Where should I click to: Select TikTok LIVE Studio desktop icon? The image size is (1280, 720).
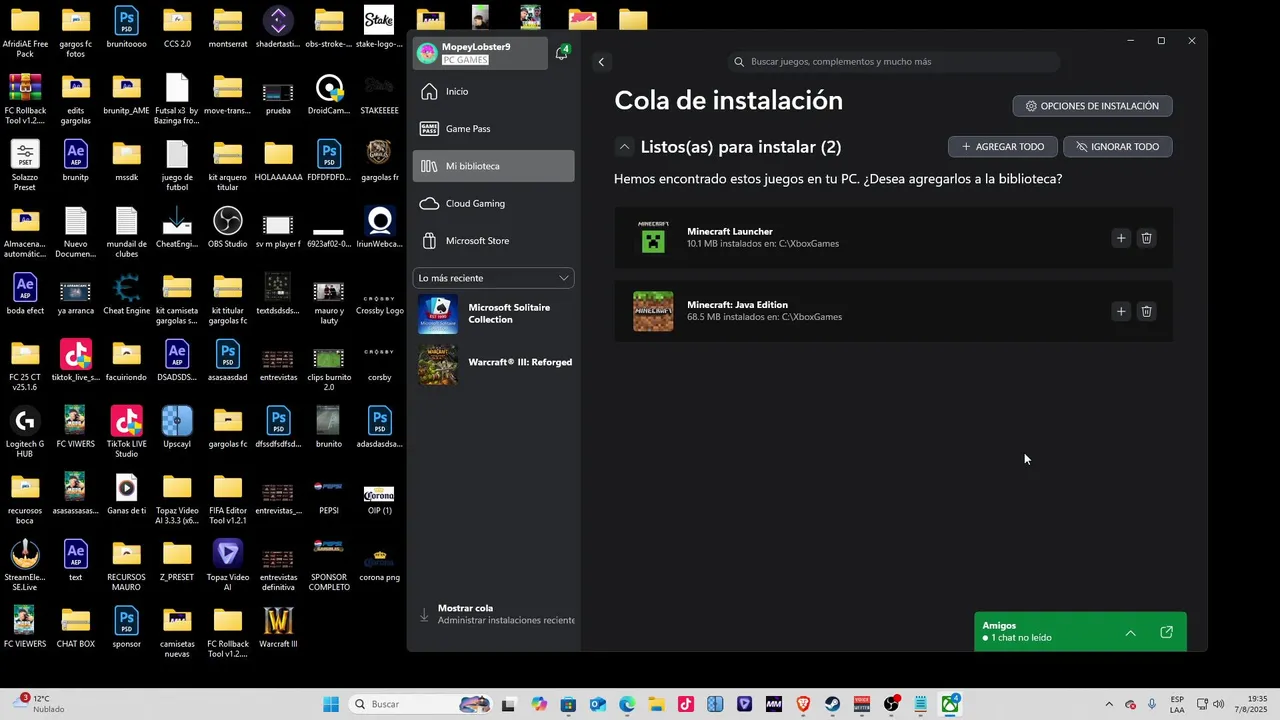[126, 433]
